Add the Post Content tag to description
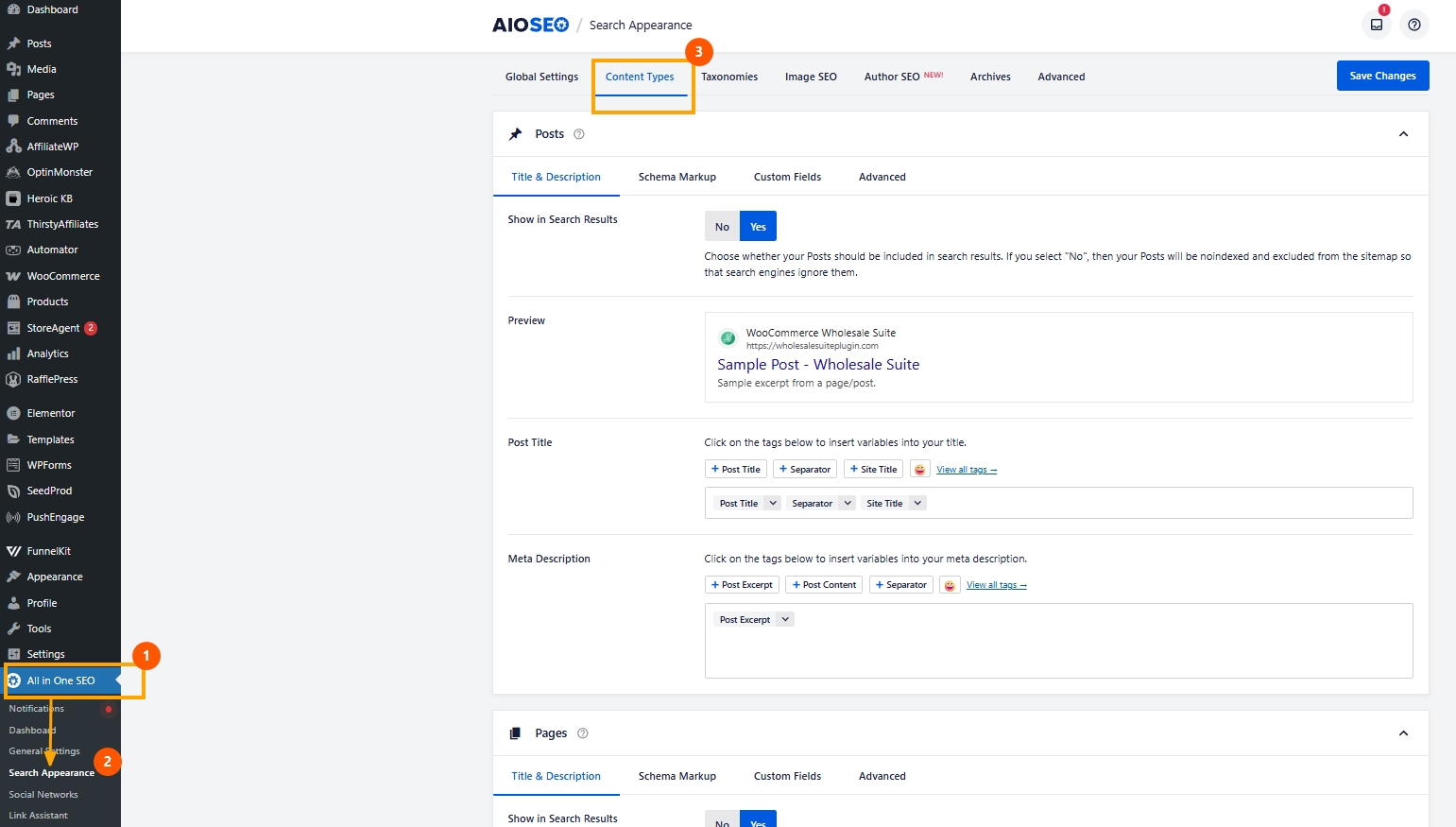Image resolution: width=1456 pixels, height=827 pixels. (x=824, y=585)
